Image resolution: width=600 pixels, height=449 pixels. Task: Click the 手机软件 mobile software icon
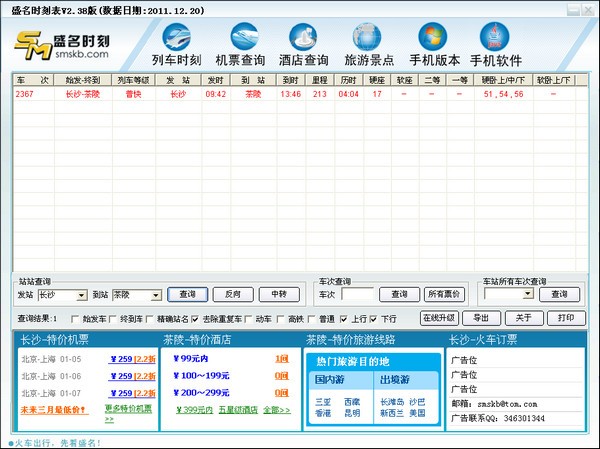coord(497,45)
